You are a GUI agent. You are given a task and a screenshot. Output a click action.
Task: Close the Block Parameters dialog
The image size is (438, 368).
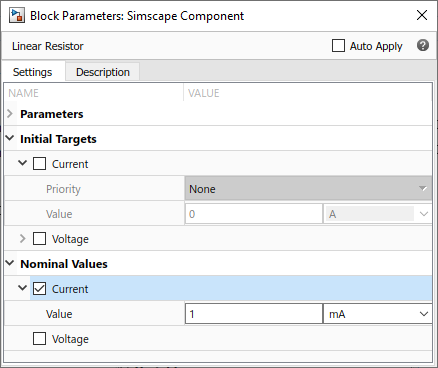[422, 15]
